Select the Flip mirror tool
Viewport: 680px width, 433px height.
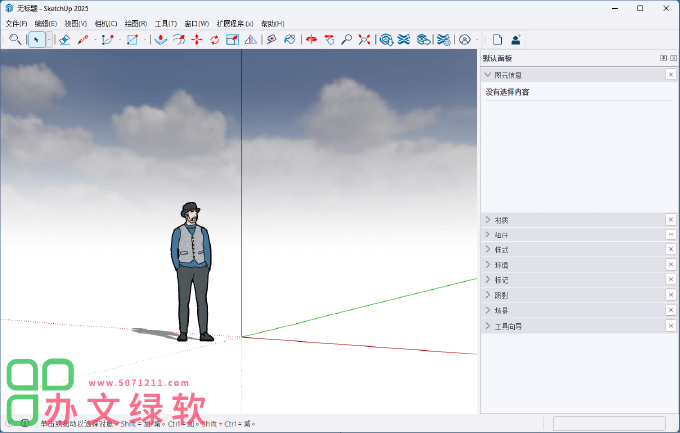click(251, 40)
